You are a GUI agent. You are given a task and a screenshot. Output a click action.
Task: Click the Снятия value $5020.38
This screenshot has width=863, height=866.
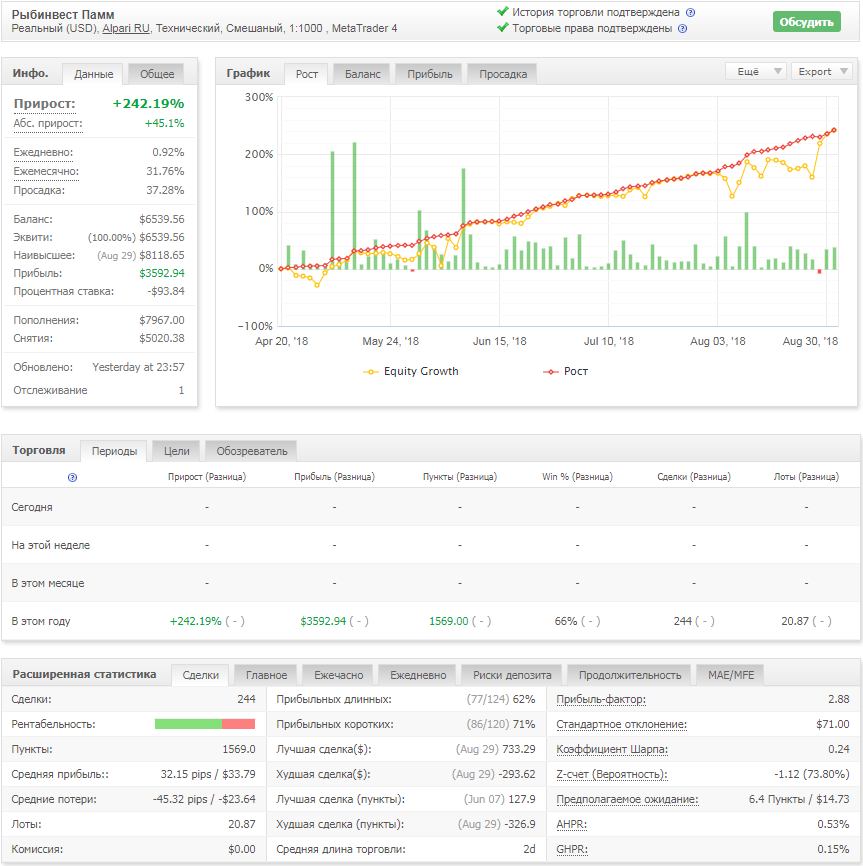162,339
